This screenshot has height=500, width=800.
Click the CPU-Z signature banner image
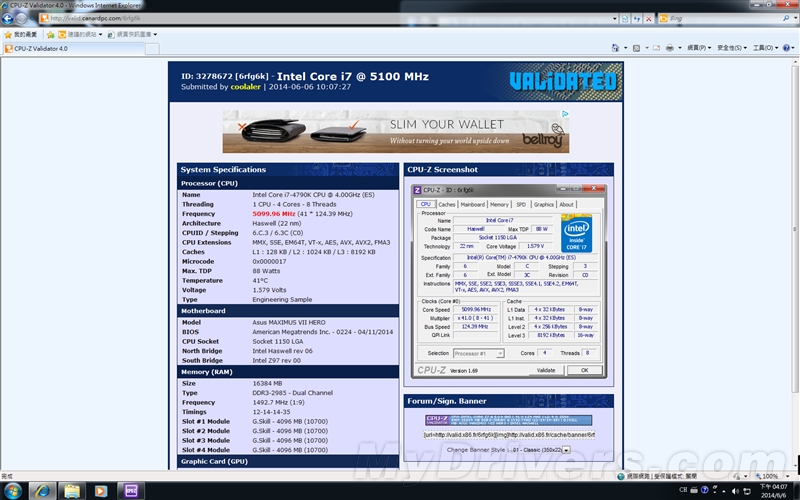click(508, 420)
